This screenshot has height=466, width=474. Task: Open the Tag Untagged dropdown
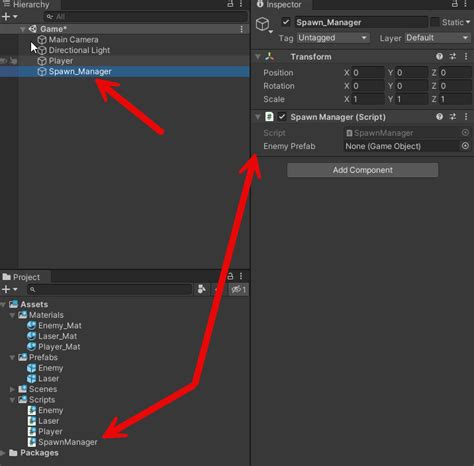(x=333, y=38)
